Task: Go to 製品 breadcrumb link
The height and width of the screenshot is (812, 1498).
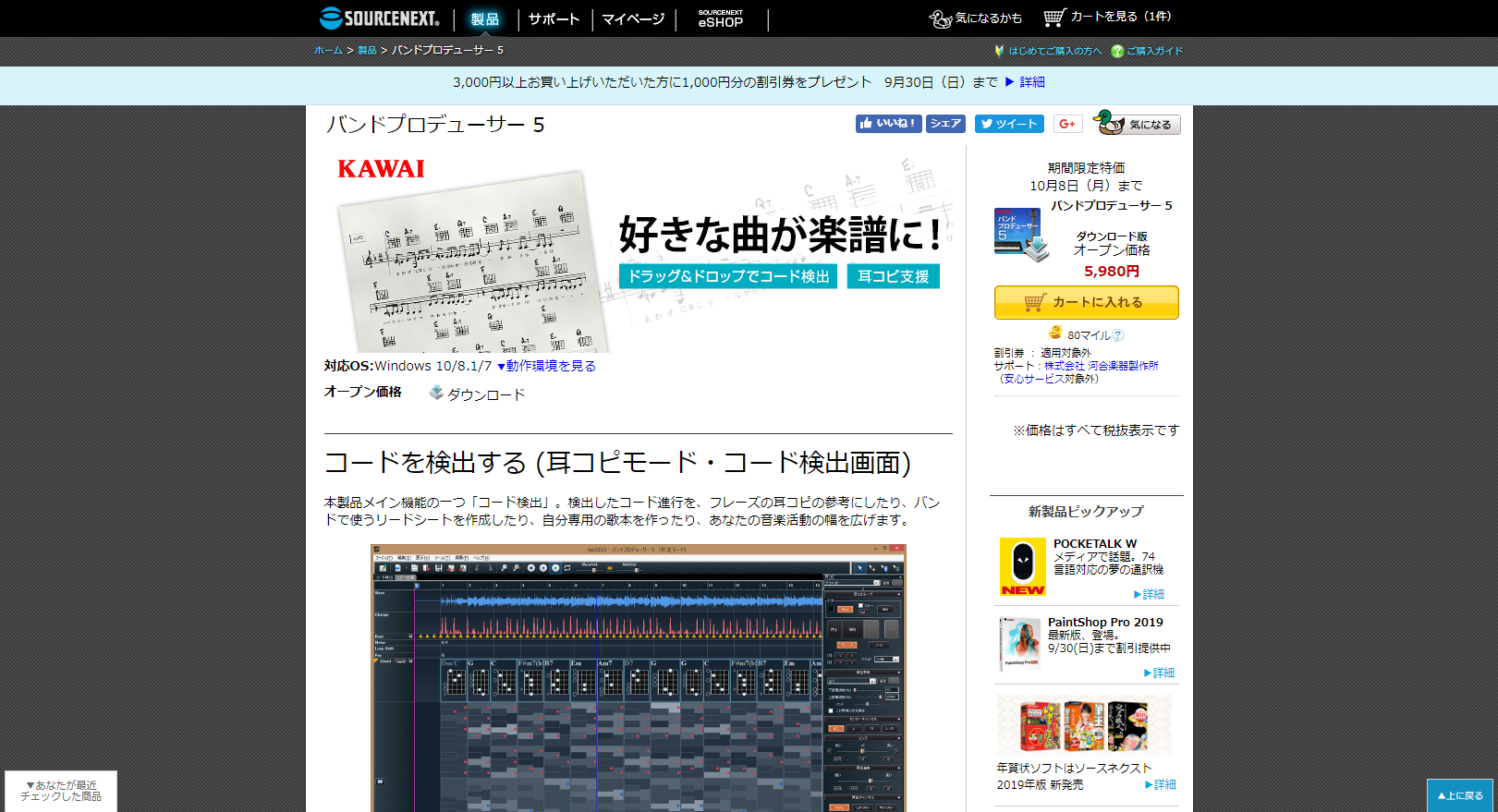Action: 367,50
